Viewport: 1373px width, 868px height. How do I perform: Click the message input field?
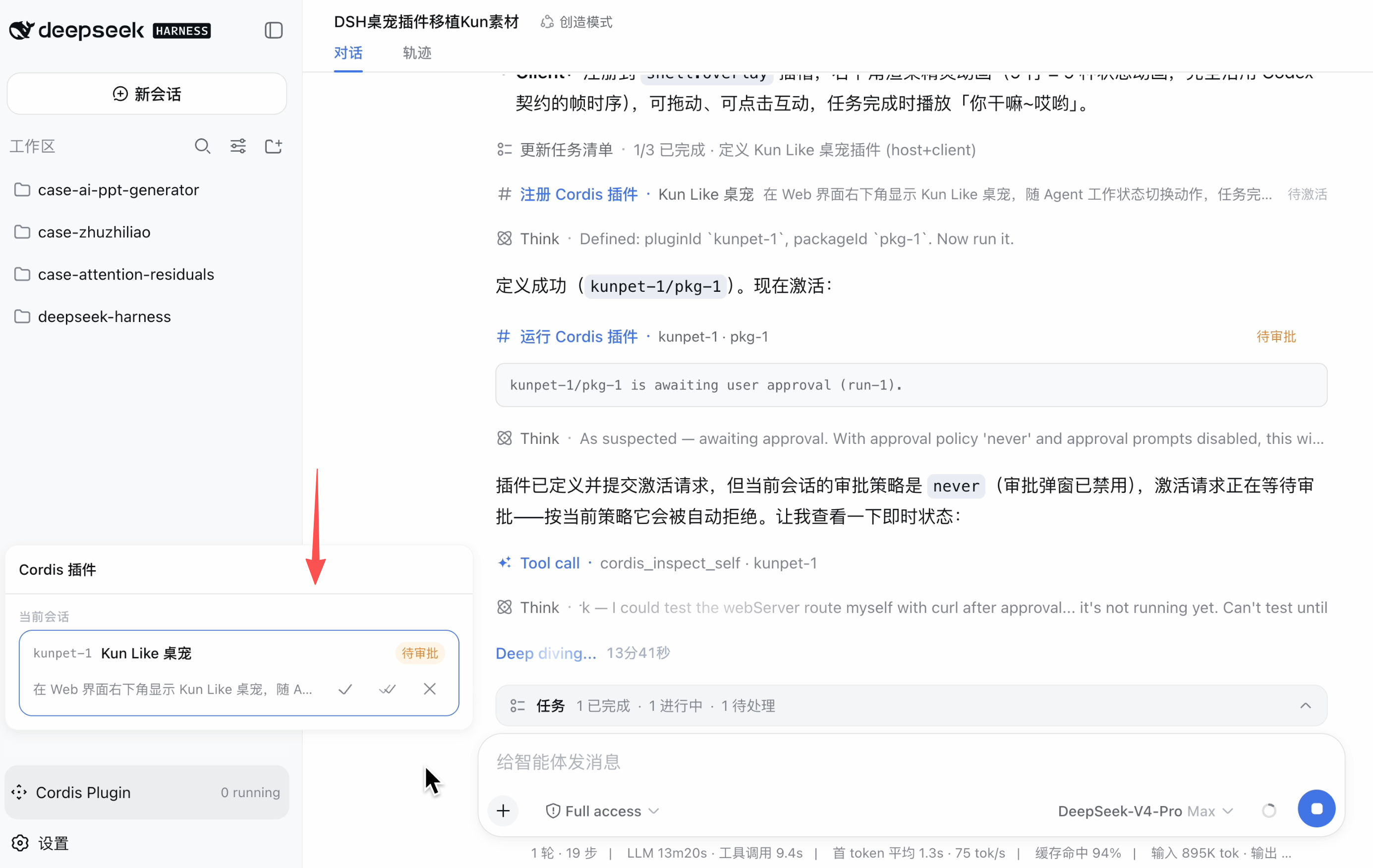coord(911,762)
